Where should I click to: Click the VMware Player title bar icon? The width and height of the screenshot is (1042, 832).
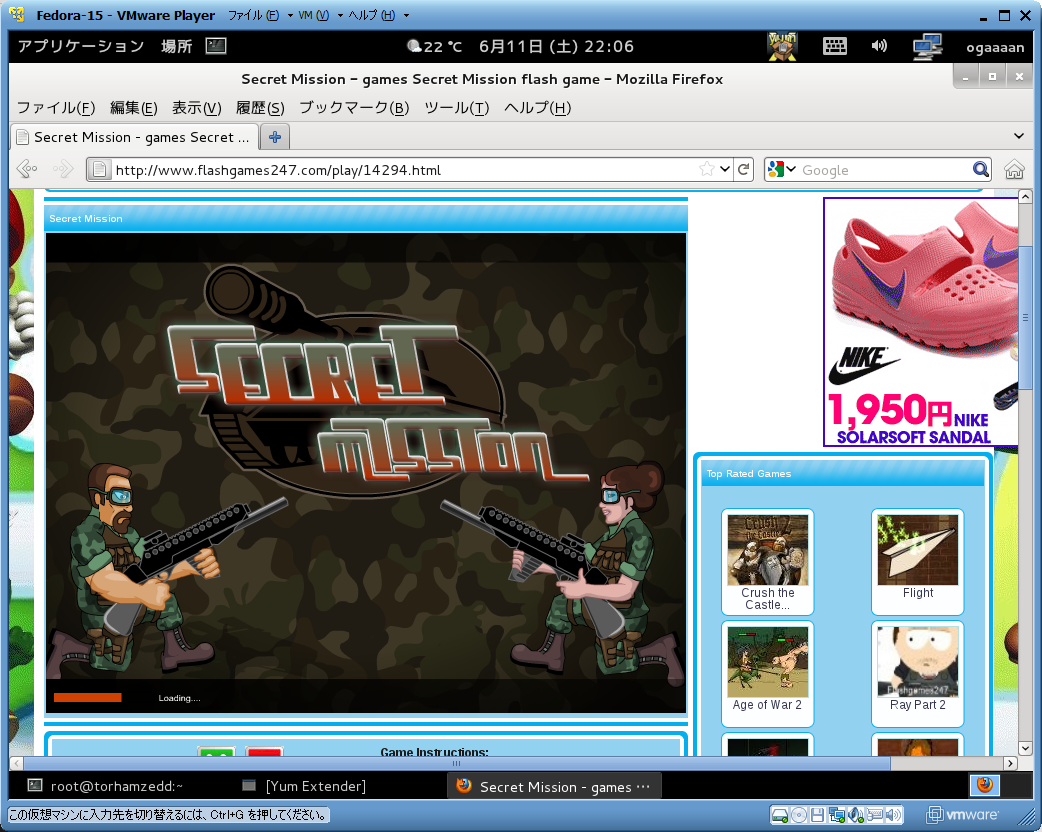(17, 14)
